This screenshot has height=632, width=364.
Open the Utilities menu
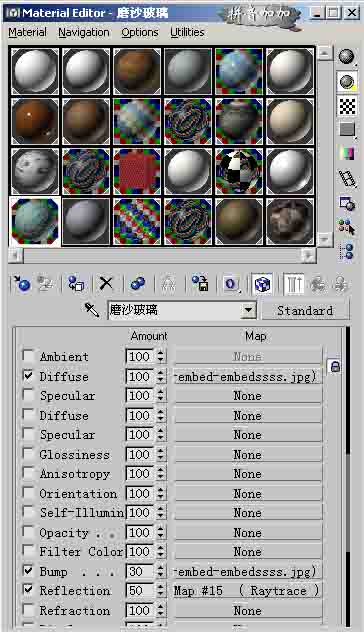coord(187,32)
